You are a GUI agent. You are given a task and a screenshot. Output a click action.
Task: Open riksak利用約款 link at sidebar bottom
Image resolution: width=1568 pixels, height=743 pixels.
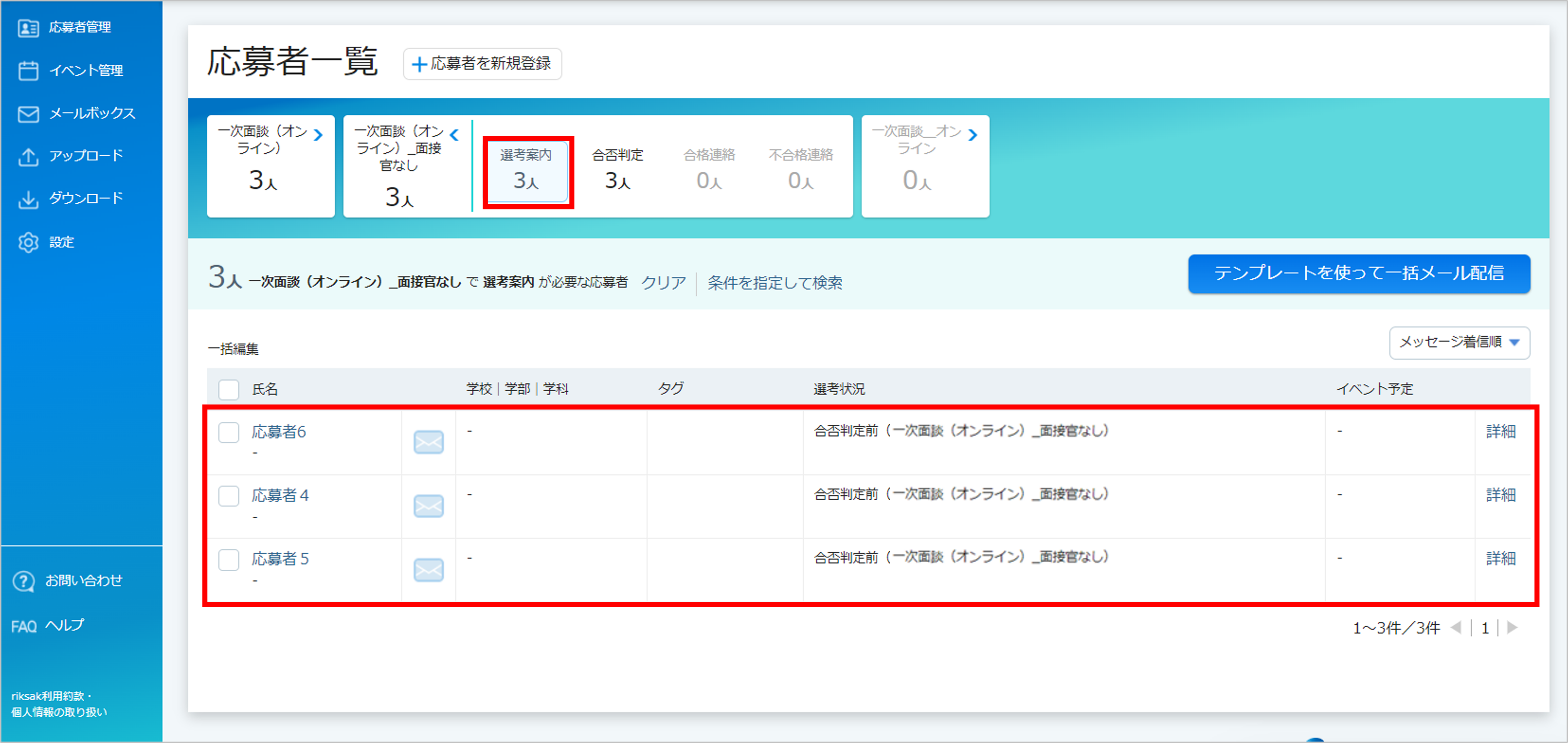click(47, 696)
